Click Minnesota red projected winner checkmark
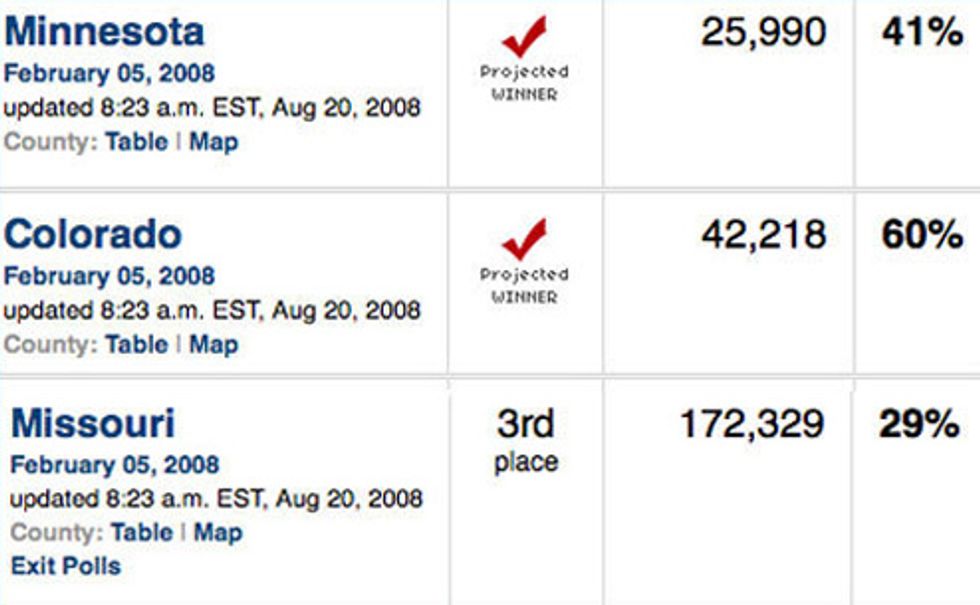The image size is (980, 605). (524, 36)
